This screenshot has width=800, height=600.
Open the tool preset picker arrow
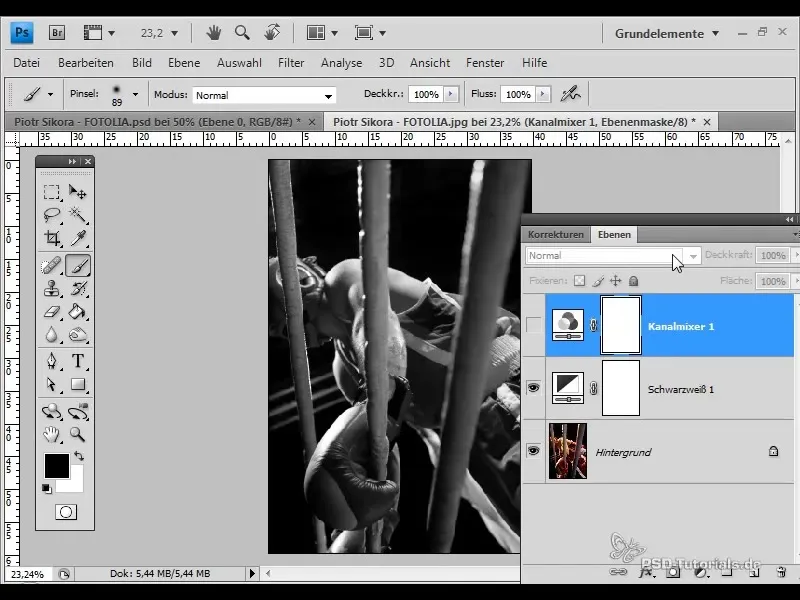tap(50, 94)
